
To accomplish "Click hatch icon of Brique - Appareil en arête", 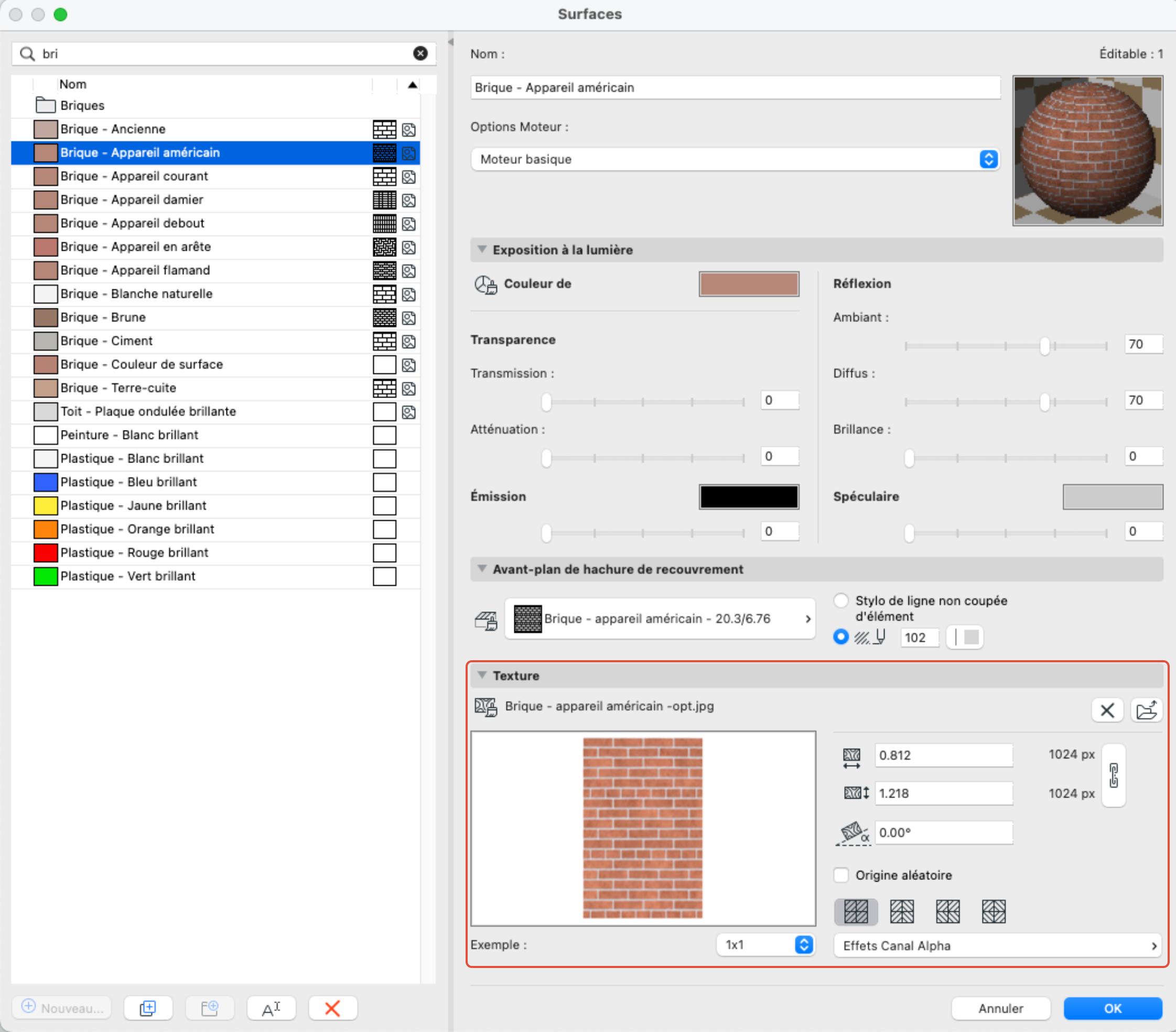I will 384,247.
